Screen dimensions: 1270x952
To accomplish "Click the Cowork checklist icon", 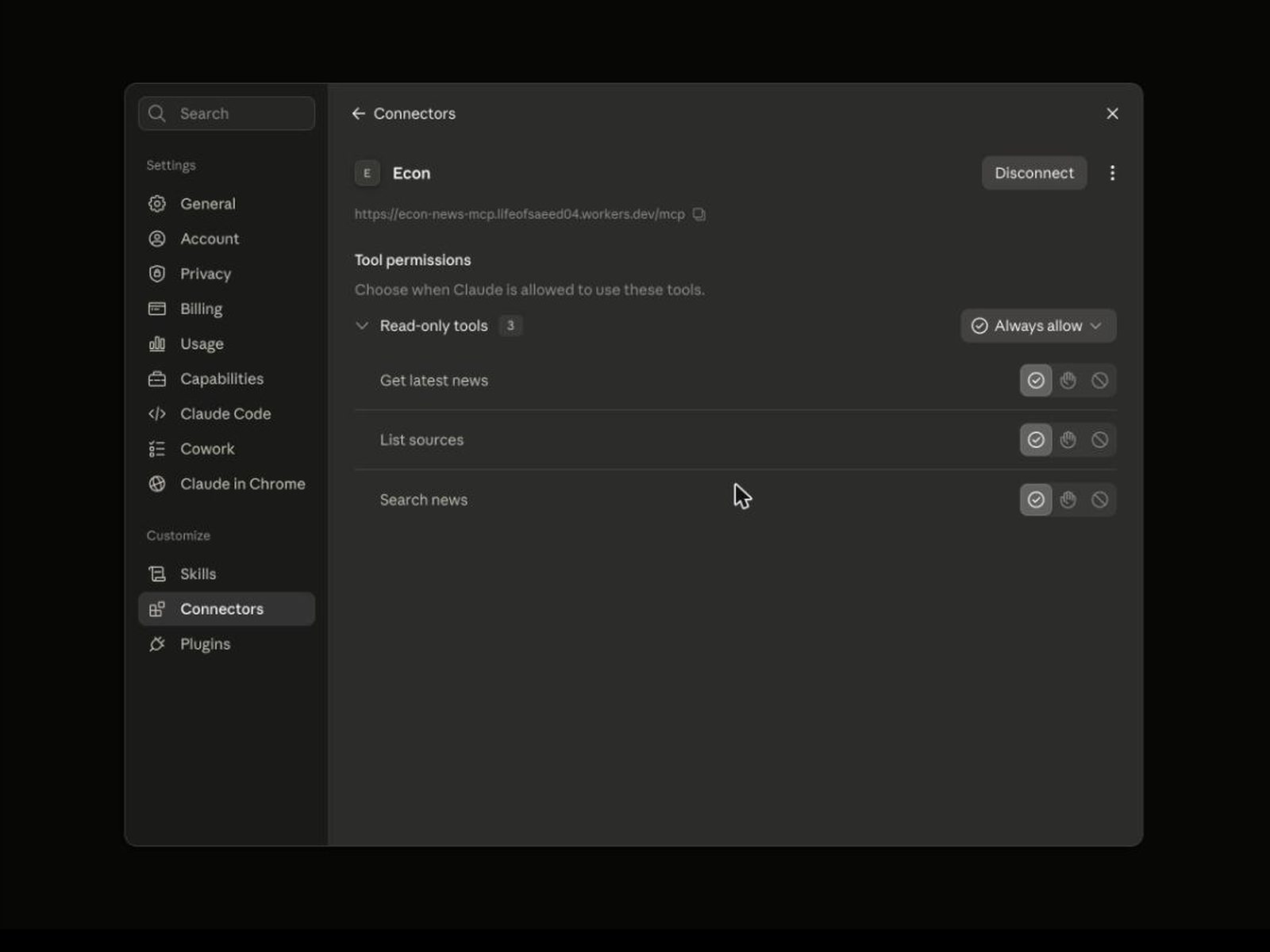I will click(x=157, y=449).
